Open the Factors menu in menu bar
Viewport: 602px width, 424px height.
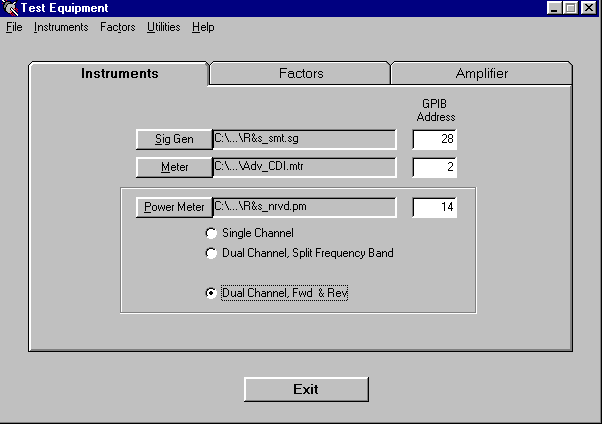click(x=117, y=27)
